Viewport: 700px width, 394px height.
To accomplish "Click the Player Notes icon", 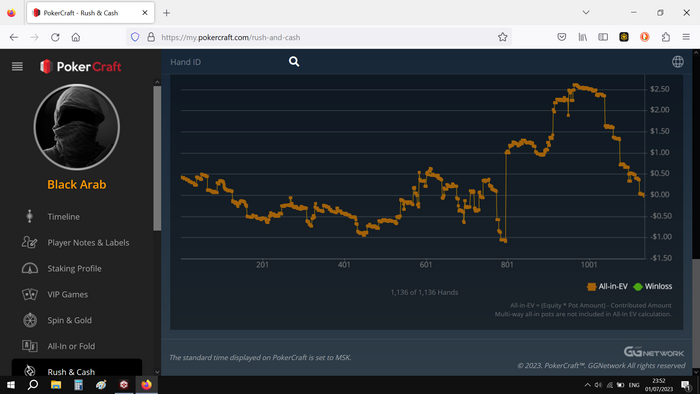I will point(29,242).
